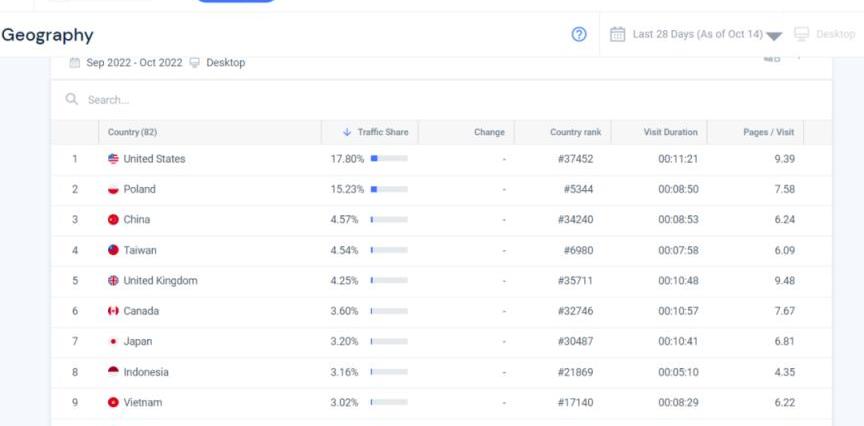Click the Japan flag icon

coord(113,341)
